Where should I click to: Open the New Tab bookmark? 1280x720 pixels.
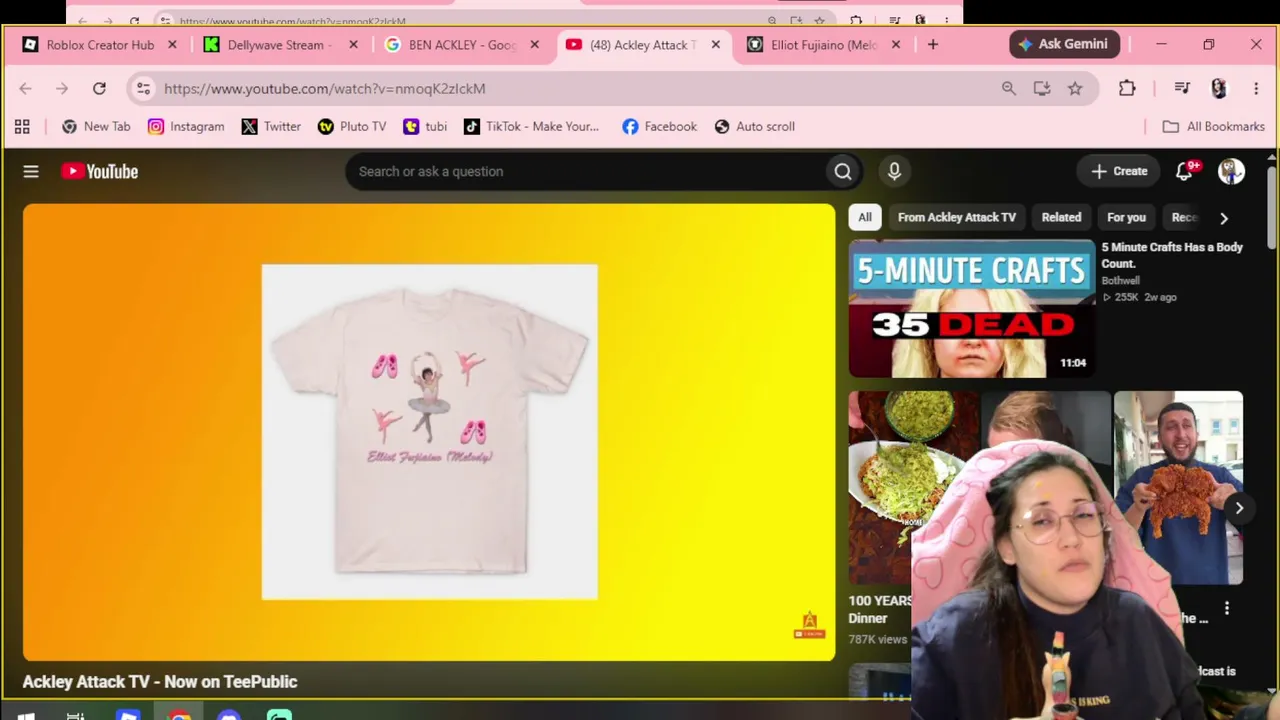(96, 127)
